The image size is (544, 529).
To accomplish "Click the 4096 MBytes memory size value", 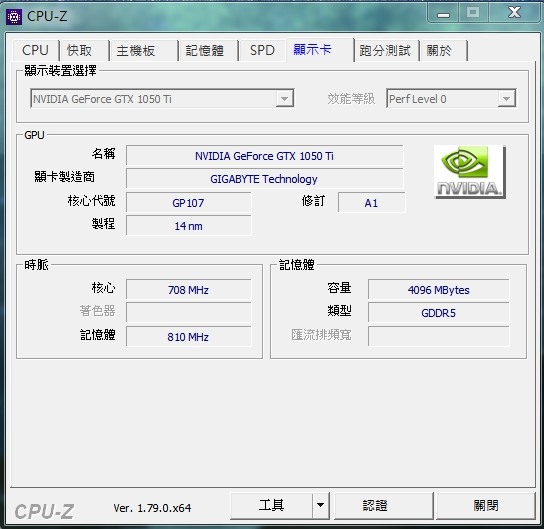I will [439, 290].
